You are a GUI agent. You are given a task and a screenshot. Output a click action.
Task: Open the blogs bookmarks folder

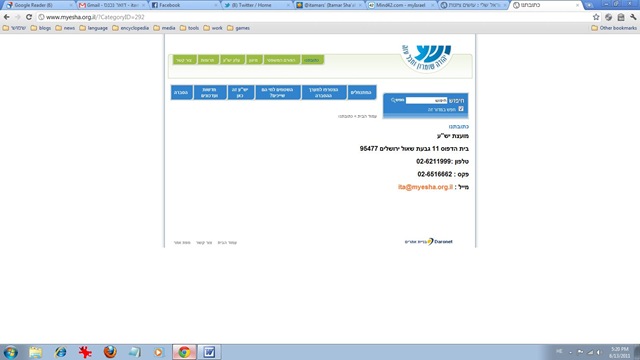tap(41, 28)
